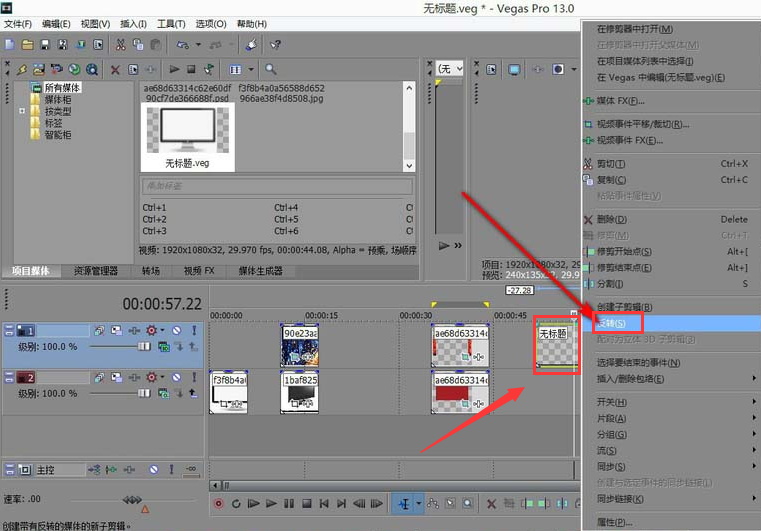This screenshot has width=761, height=531.
Task: Open the views dropdown arrow in media toolbar
Action: [251, 69]
